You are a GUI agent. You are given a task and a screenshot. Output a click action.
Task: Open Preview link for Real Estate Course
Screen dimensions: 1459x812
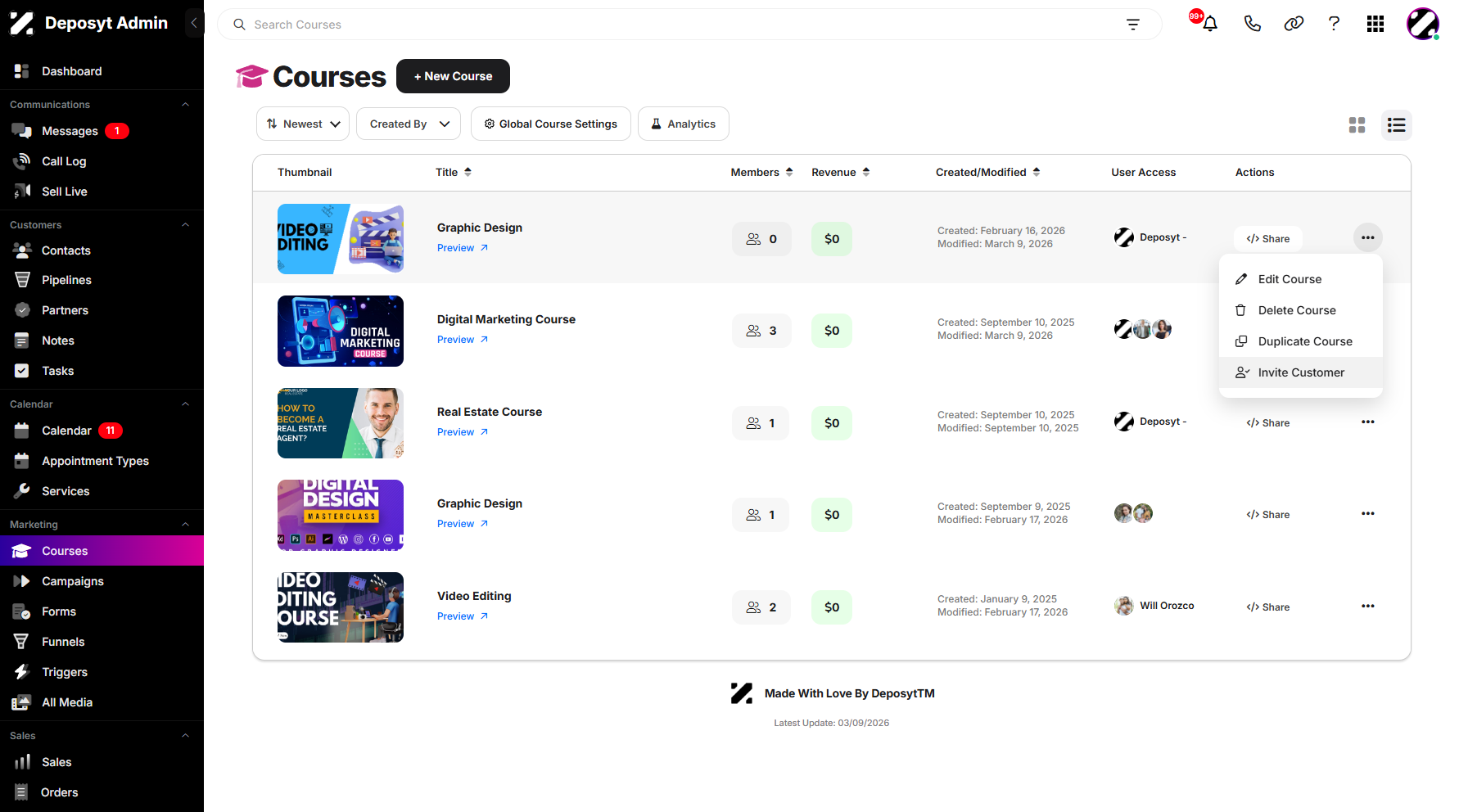pos(463,432)
